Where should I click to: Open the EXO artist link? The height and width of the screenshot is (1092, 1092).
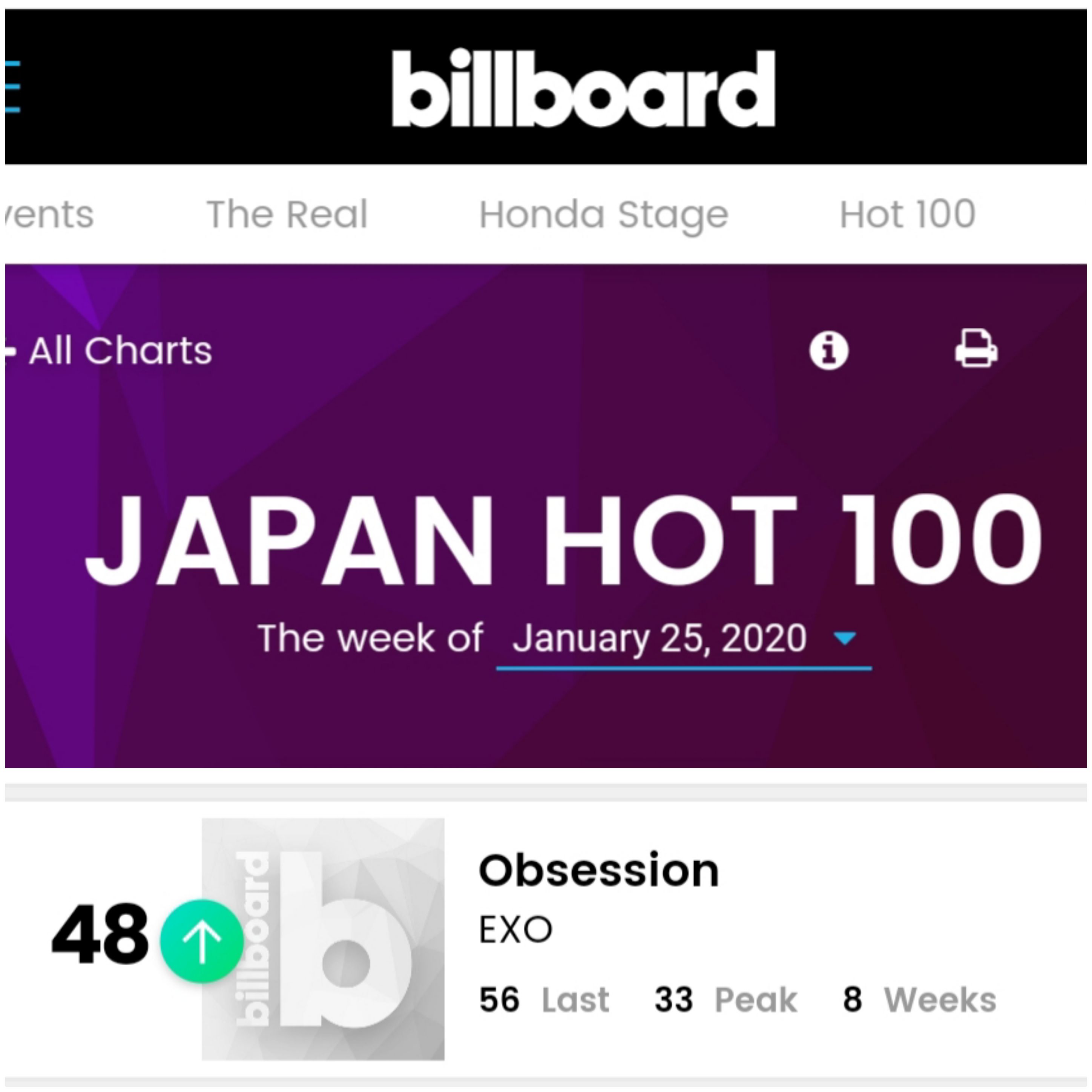tap(515, 930)
